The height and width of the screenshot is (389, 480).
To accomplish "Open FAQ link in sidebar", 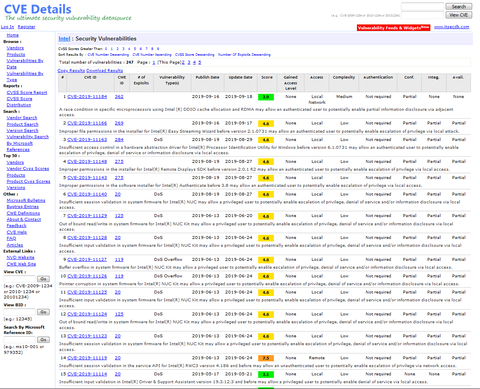I will 11,238.
